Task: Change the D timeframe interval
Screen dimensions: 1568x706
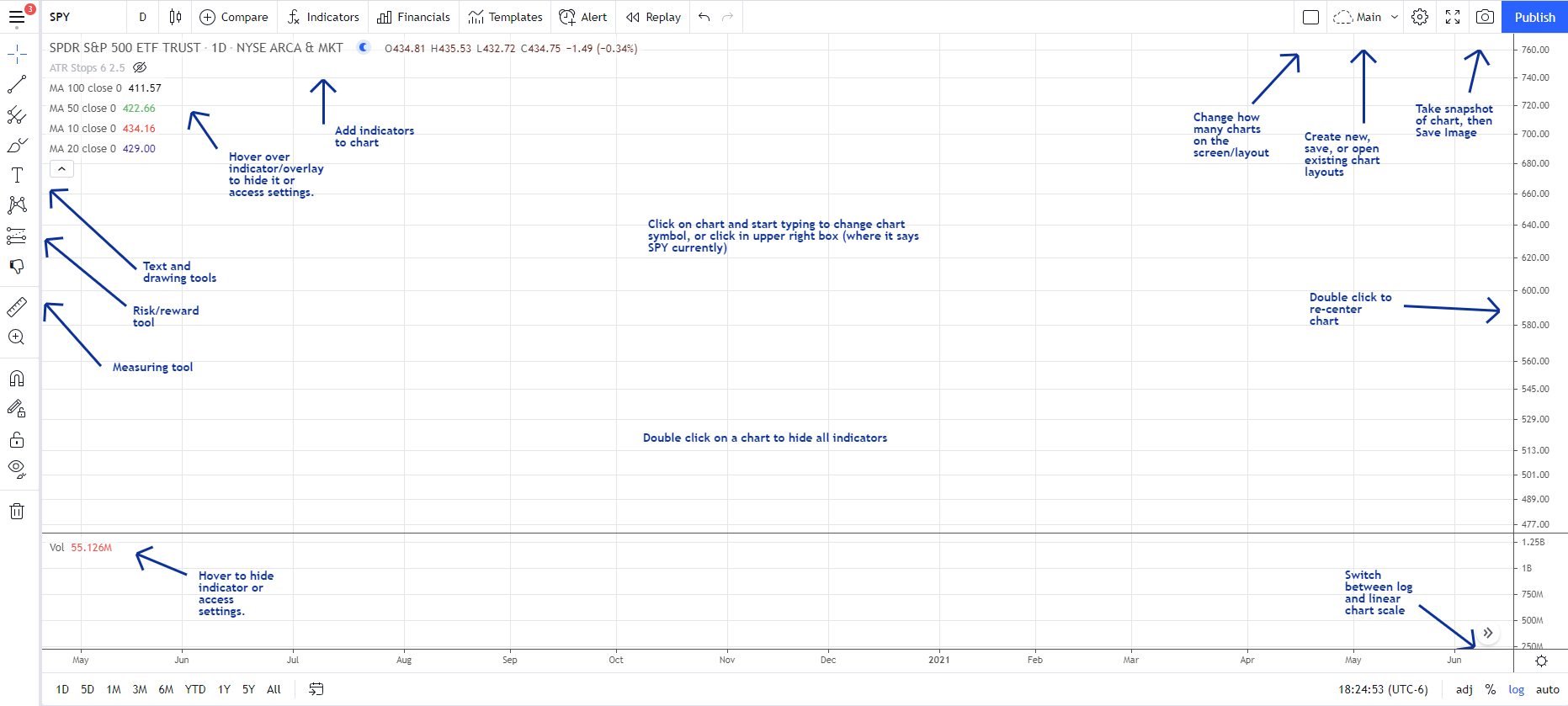Action: (143, 17)
